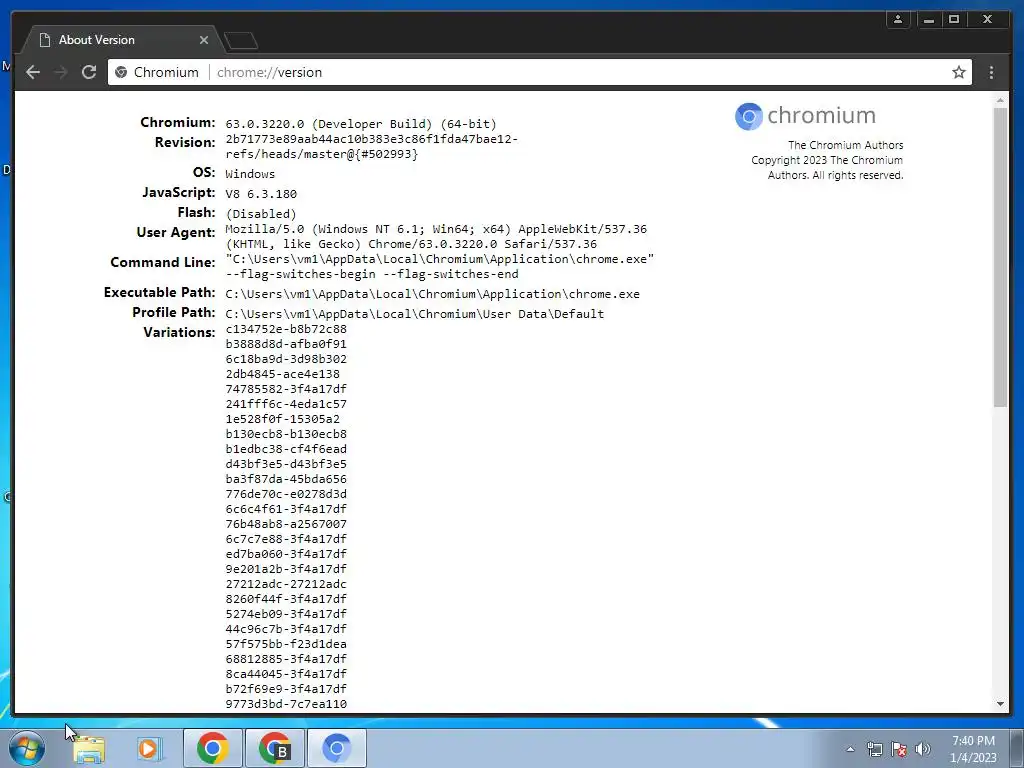
Task: Click the Flash value (Disabled)
Action: point(261,214)
